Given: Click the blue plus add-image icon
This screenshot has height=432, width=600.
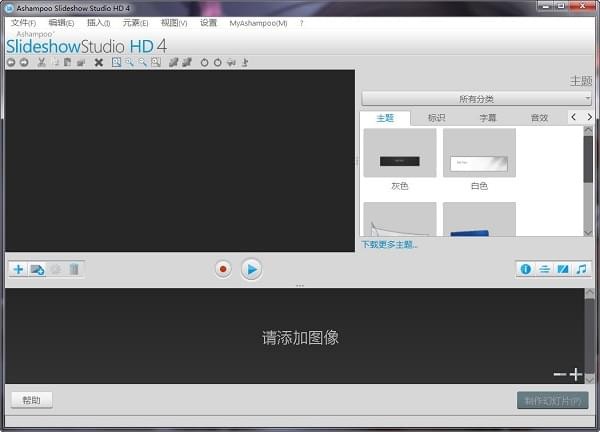Looking at the screenshot, I should click(x=18, y=269).
